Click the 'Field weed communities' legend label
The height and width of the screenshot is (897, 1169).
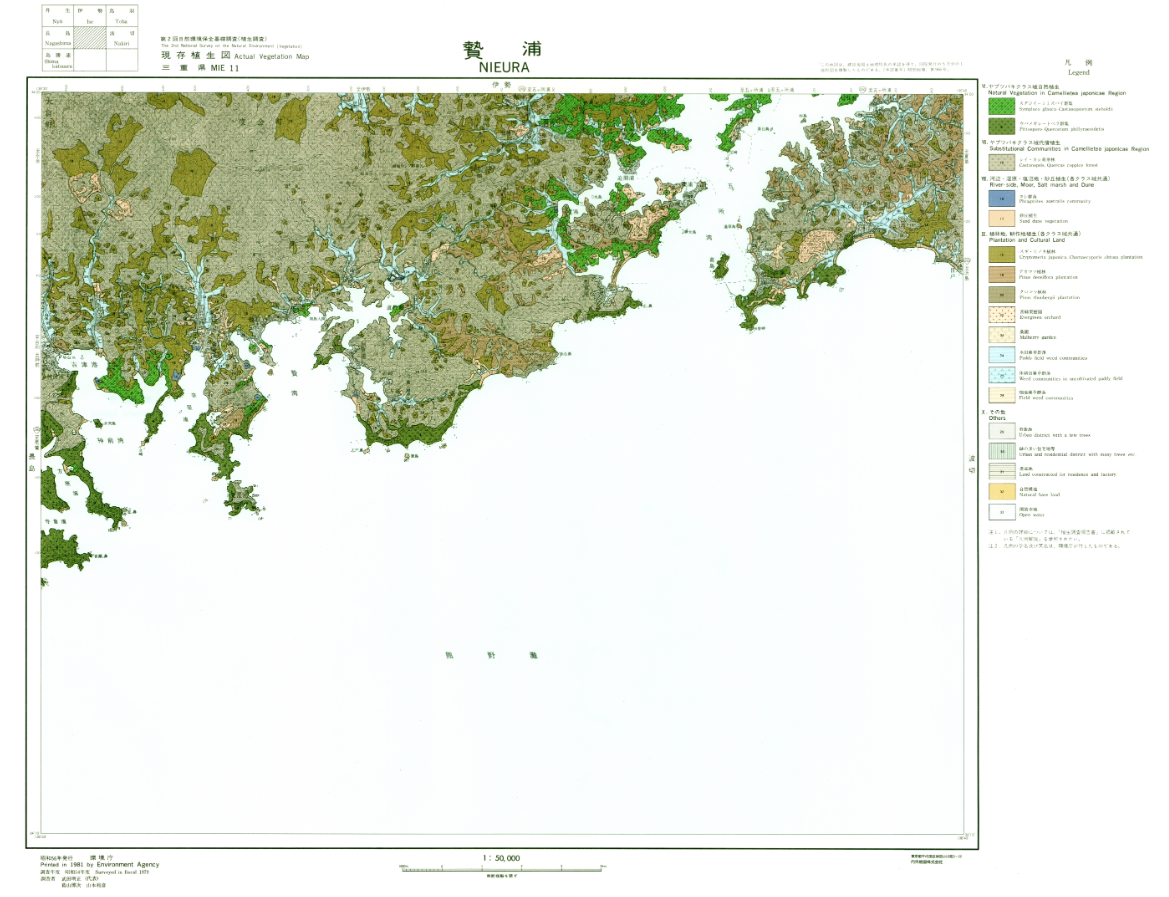(1046, 397)
